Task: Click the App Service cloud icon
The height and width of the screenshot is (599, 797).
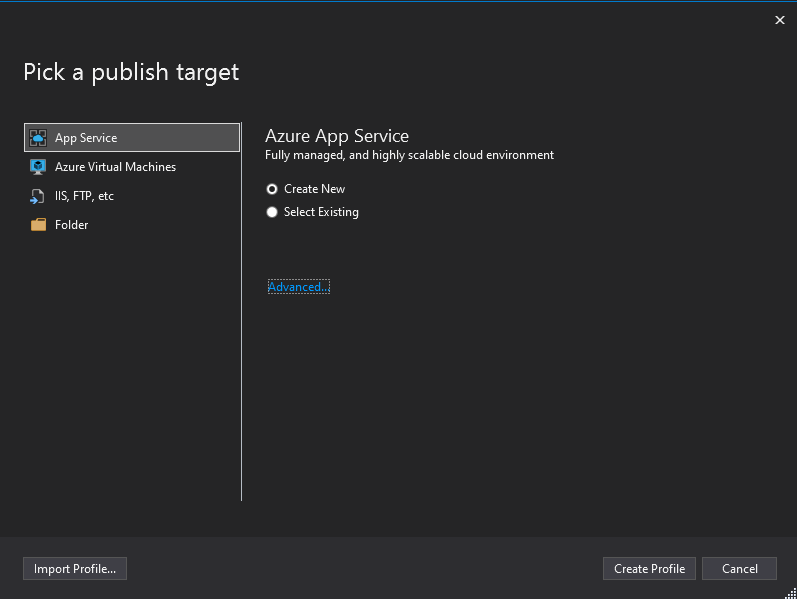Action: (39, 138)
